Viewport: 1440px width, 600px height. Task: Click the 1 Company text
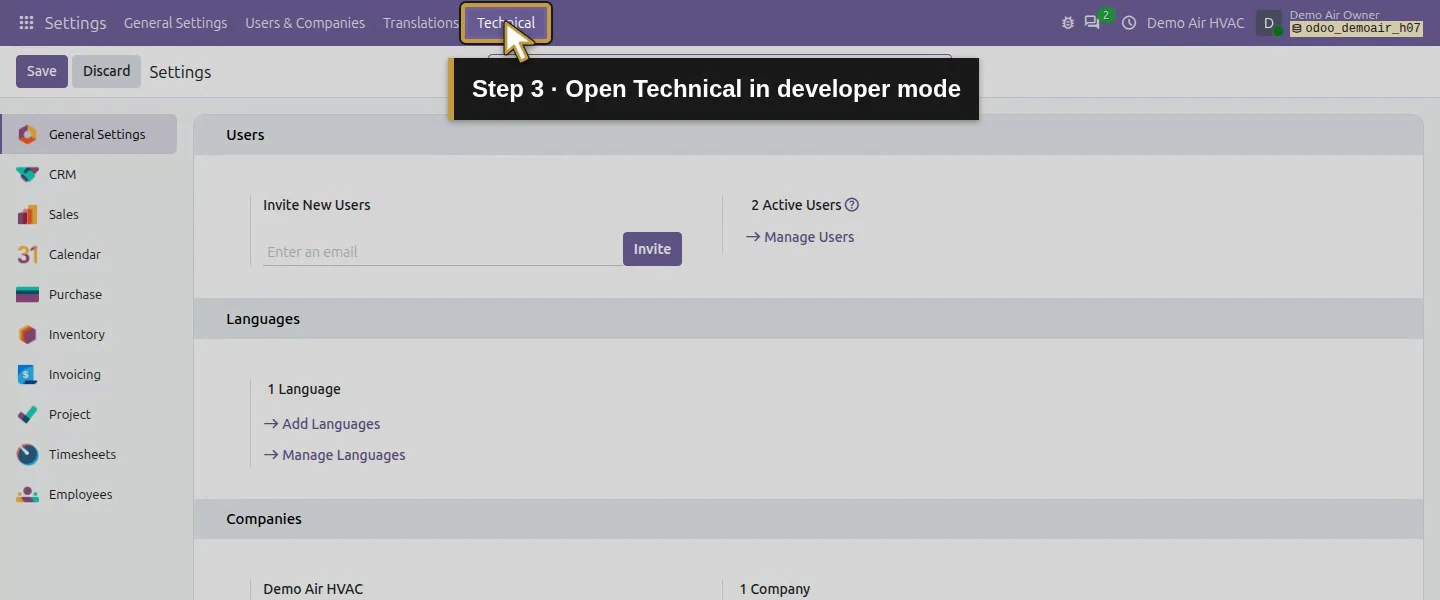(x=775, y=589)
